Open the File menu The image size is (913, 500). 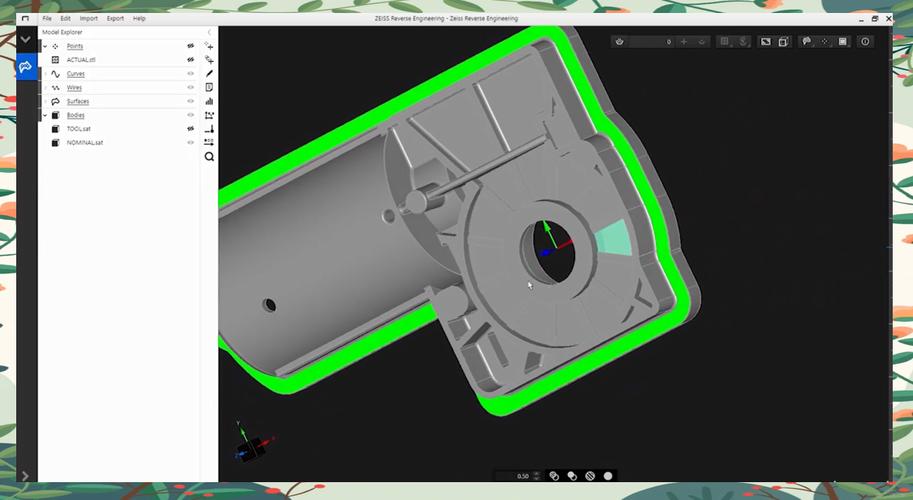pos(47,19)
